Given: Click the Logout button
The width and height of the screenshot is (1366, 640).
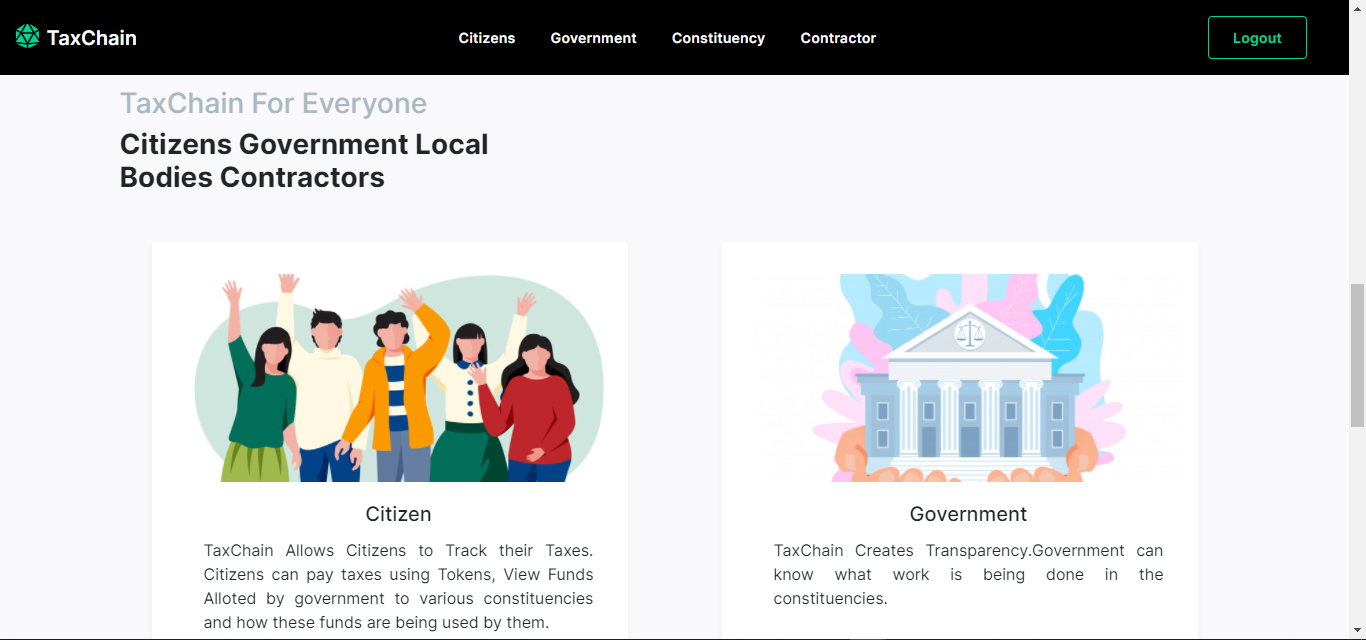Looking at the screenshot, I should 1257,38.
